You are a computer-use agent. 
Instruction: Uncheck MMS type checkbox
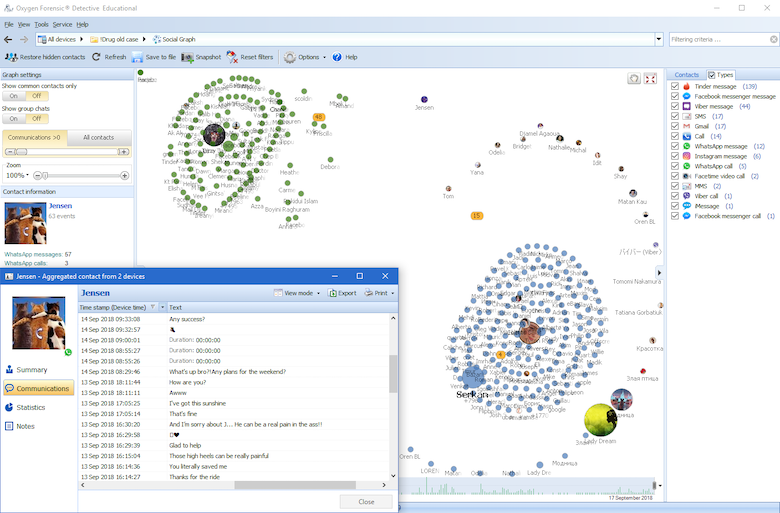point(675,186)
